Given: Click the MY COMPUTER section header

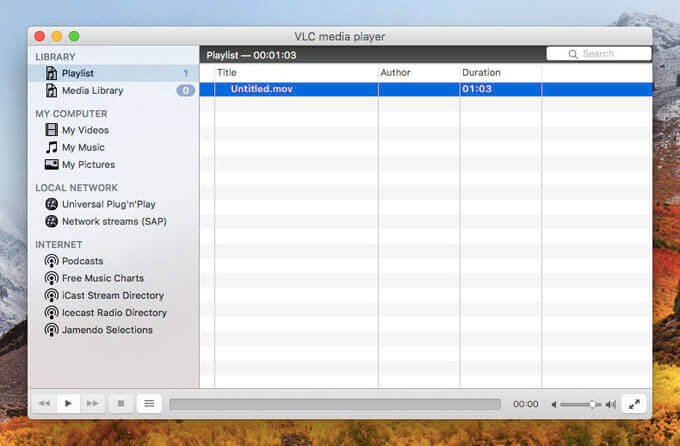Looking at the screenshot, I should pyautogui.click(x=72, y=114).
